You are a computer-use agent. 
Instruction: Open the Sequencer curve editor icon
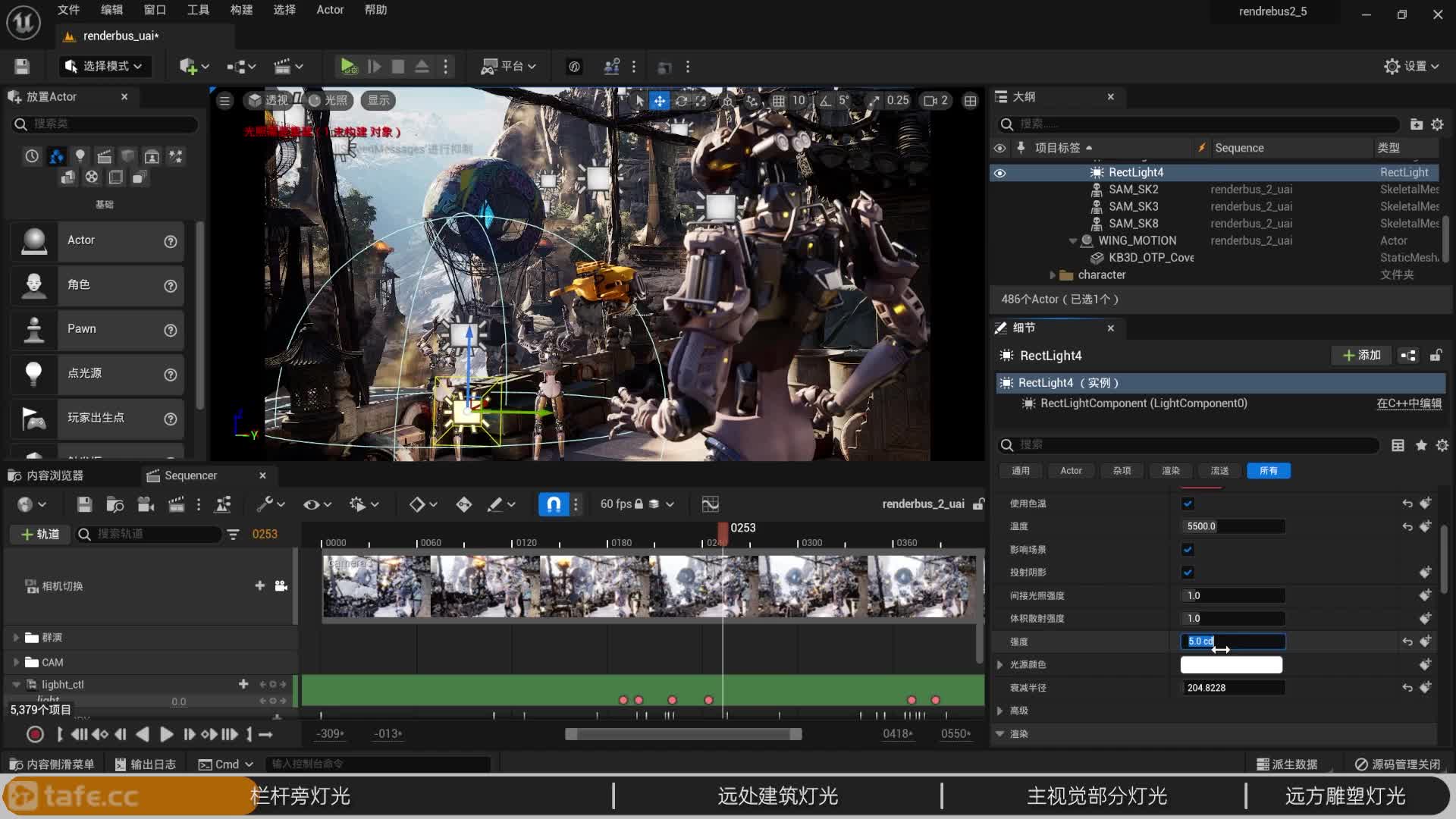pos(711,504)
